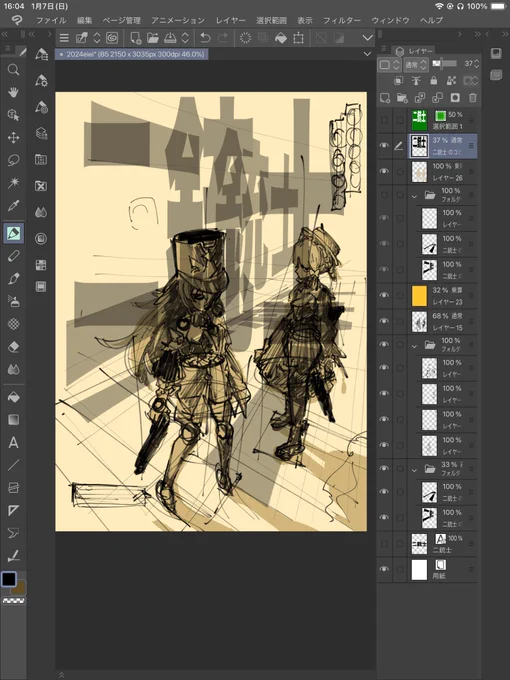Click the New layer folder icon

point(402,98)
